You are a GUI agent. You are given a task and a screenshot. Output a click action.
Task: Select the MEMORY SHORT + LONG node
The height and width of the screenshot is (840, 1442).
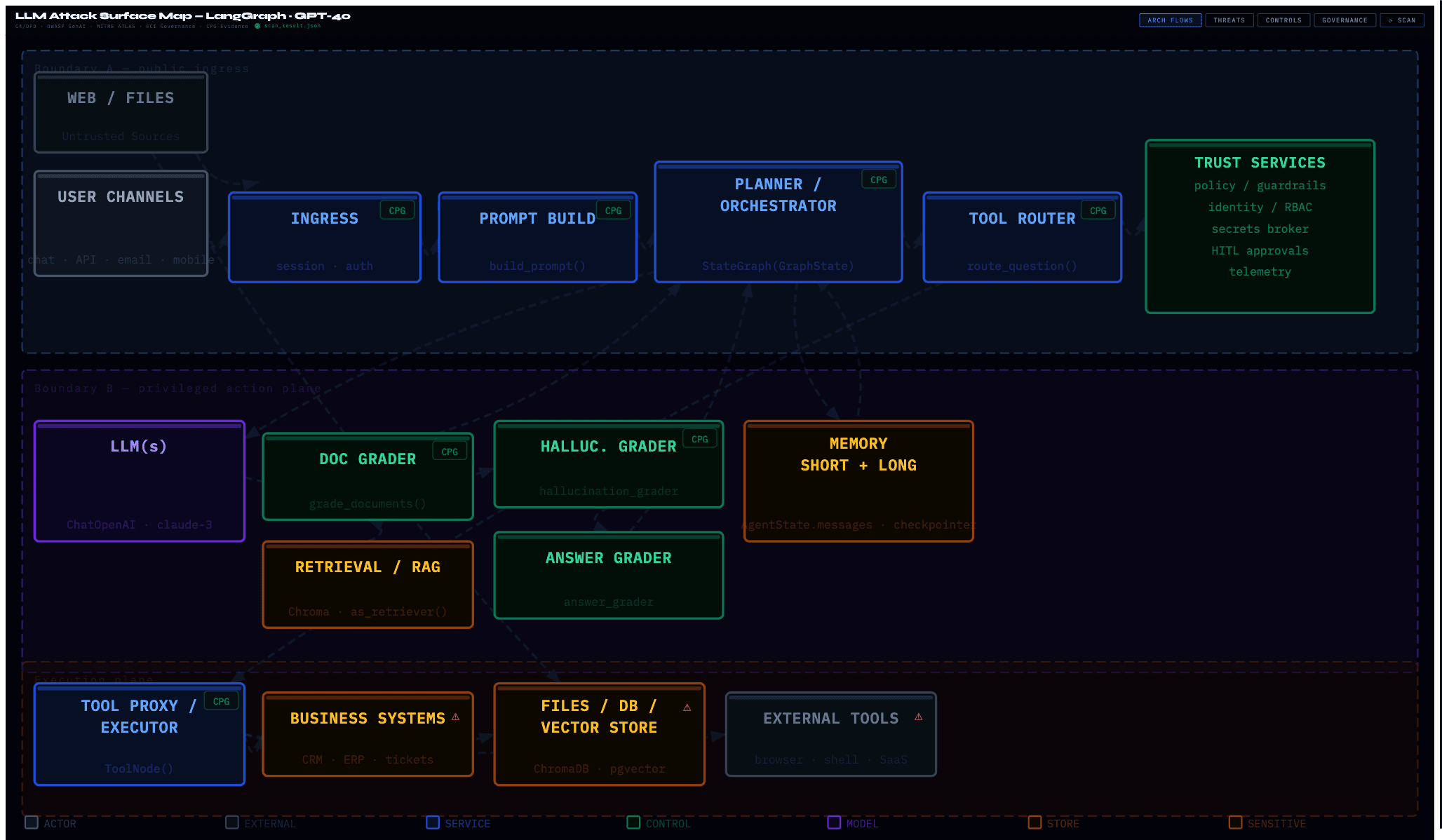point(858,481)
